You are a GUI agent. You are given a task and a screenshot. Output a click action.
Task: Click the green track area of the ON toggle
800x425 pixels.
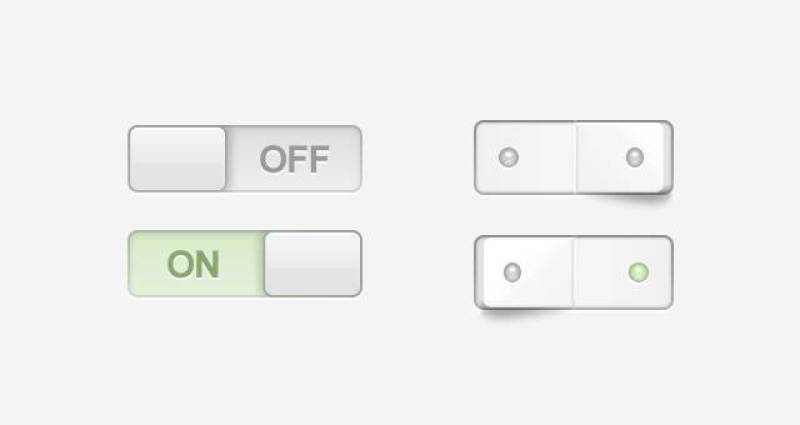tap(195, 264)
